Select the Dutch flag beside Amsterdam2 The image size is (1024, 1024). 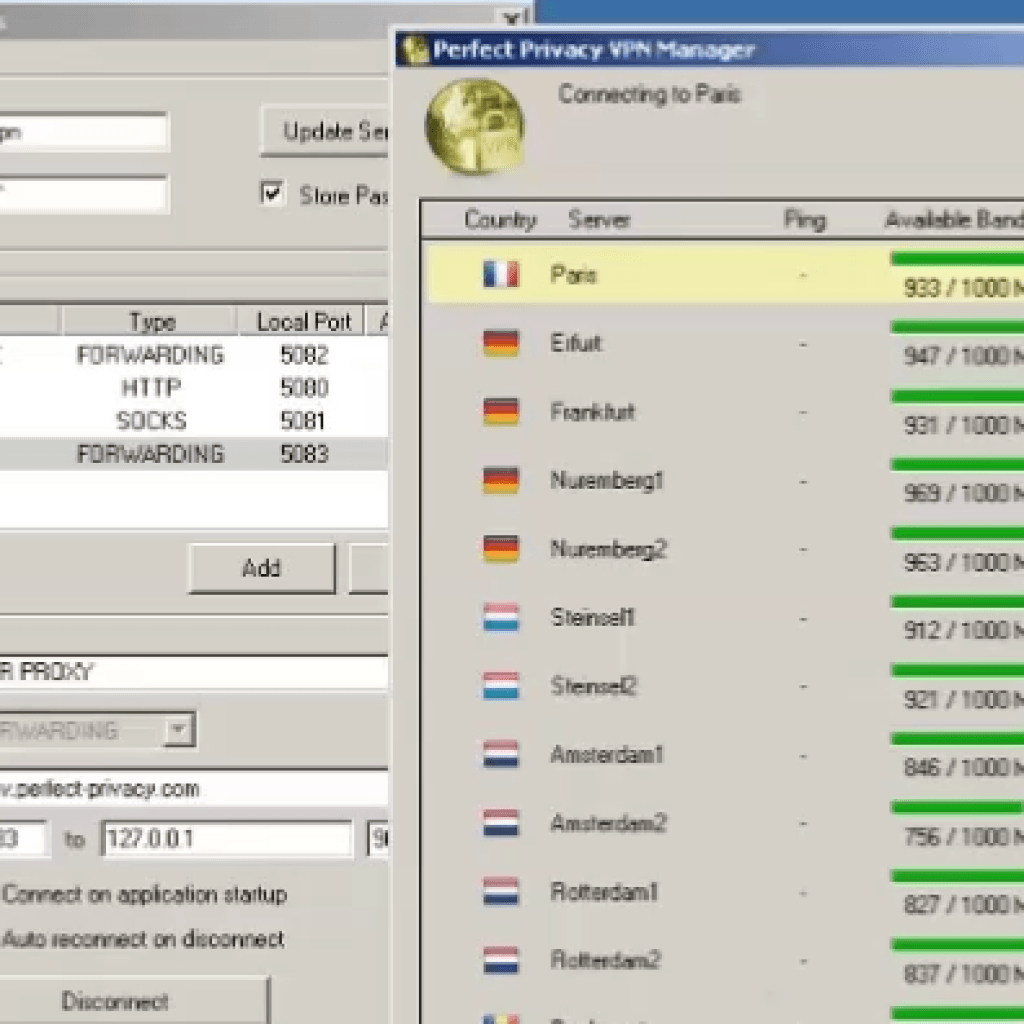tap(501, 823)
